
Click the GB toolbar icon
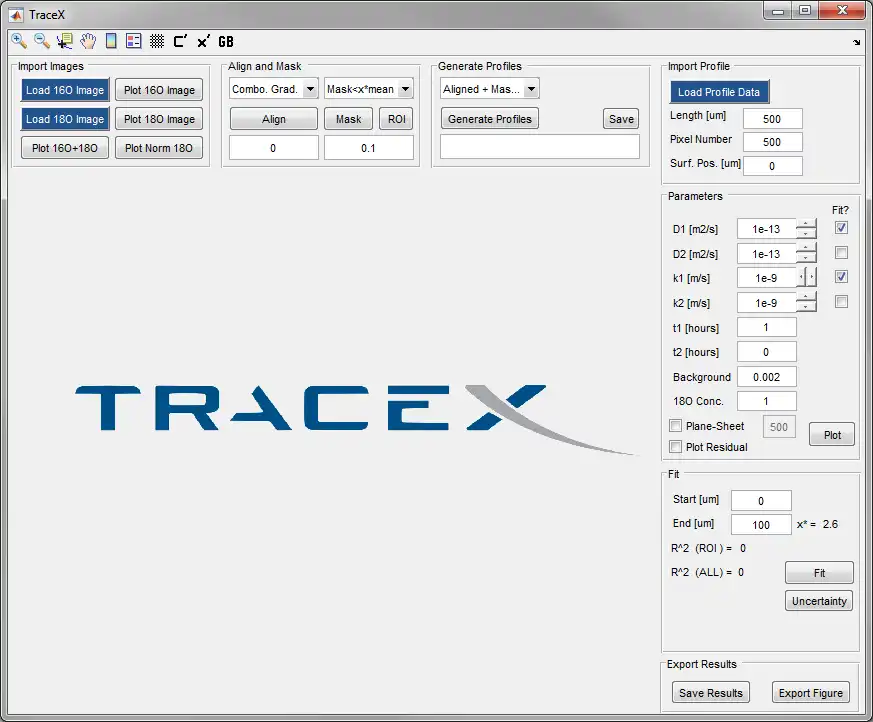coord(225,41)
